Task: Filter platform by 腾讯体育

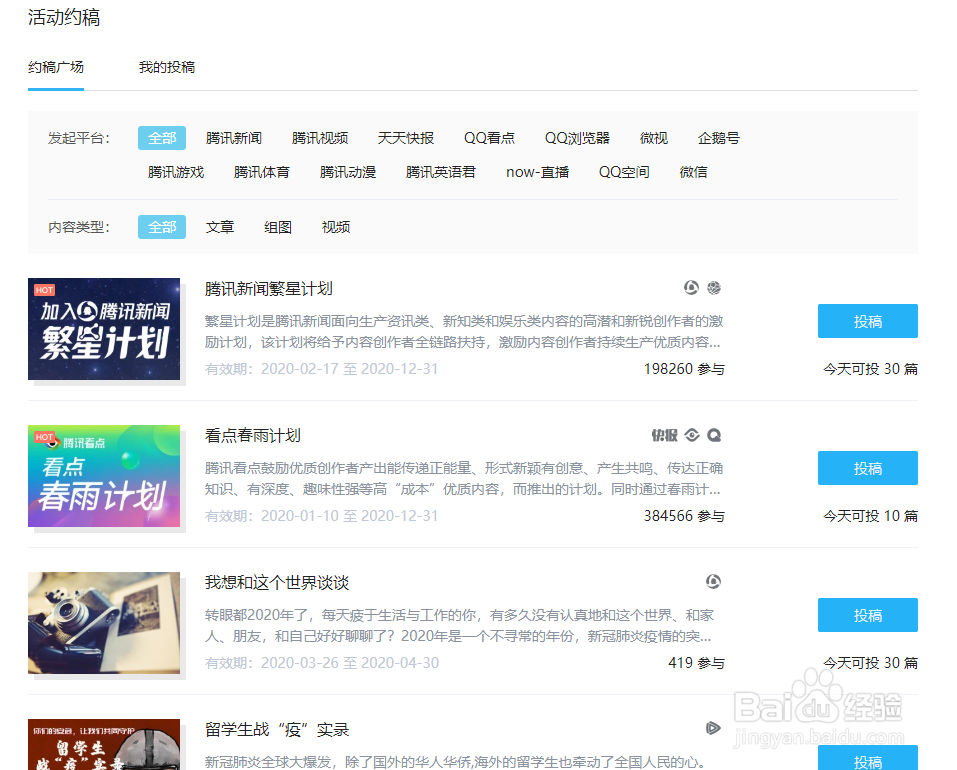Action: click(x=262, y=172)
